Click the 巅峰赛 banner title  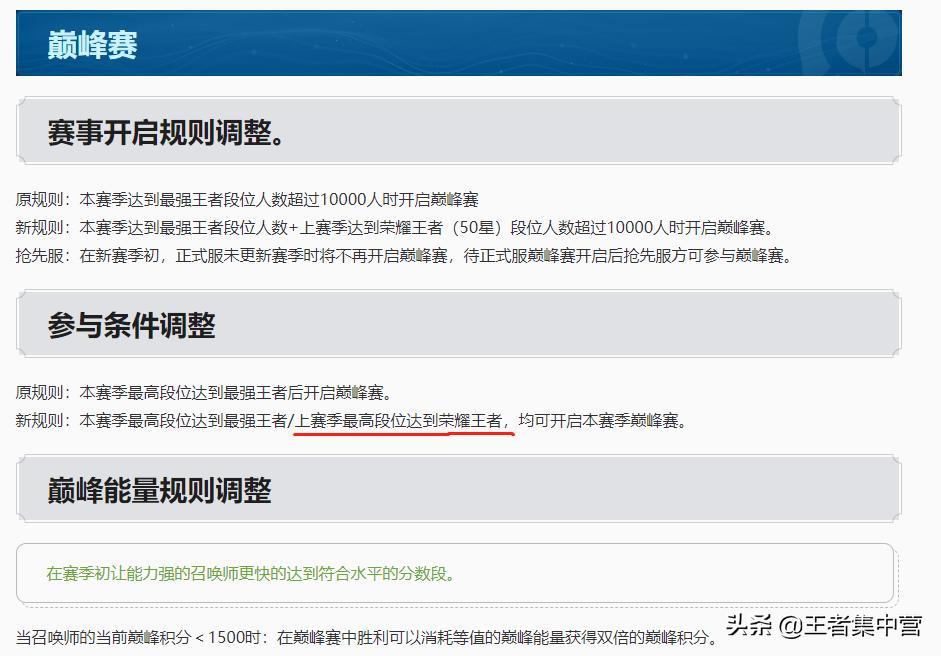point(92,45)
